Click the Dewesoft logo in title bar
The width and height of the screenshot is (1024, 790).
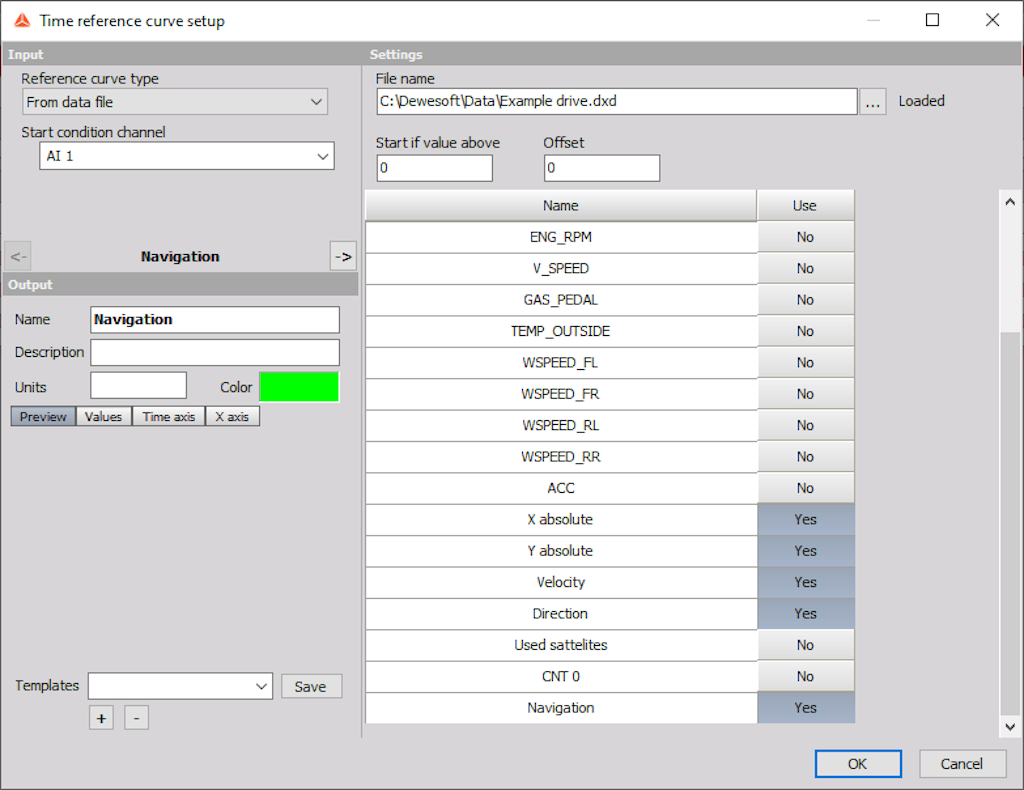pyautogui.click(x=22, y=21)
